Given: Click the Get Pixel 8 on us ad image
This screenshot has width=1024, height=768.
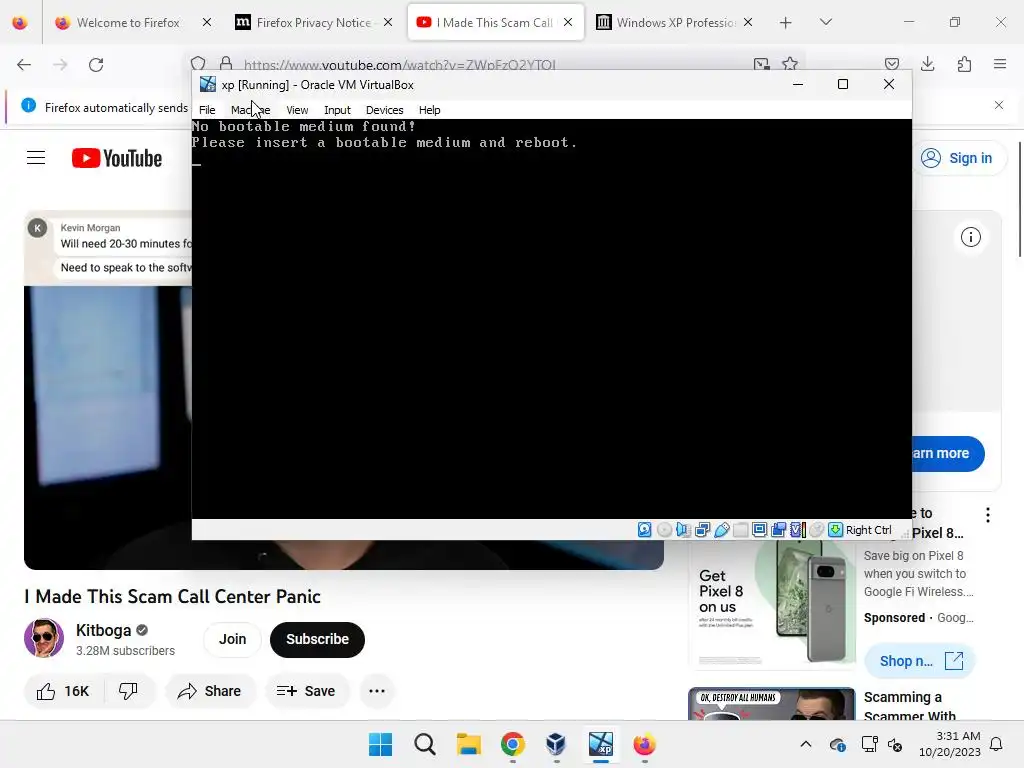Looking at the screenshot, I should click(x=772, y=604).
